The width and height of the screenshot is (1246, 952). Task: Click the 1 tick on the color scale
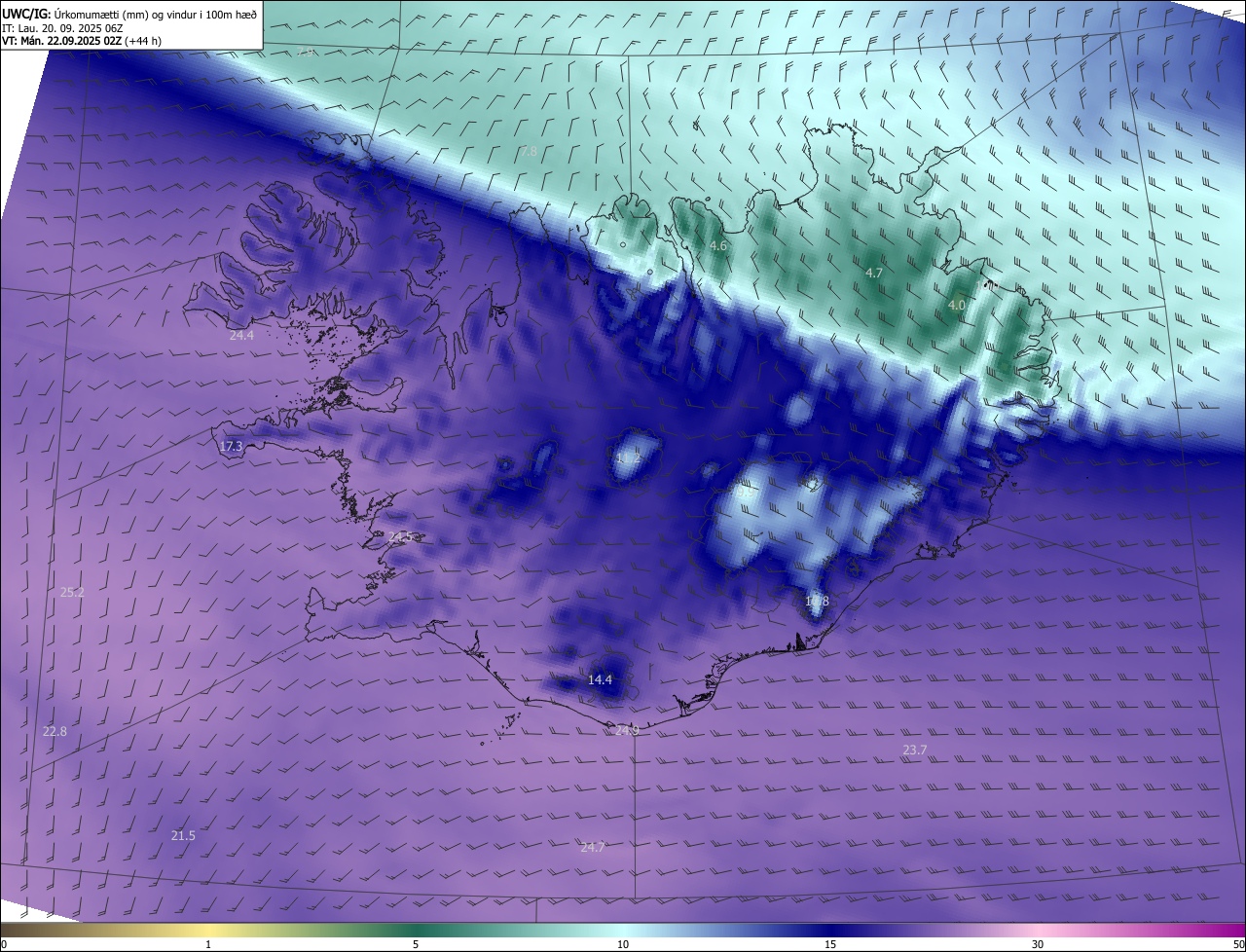click(x=208, y=944)
